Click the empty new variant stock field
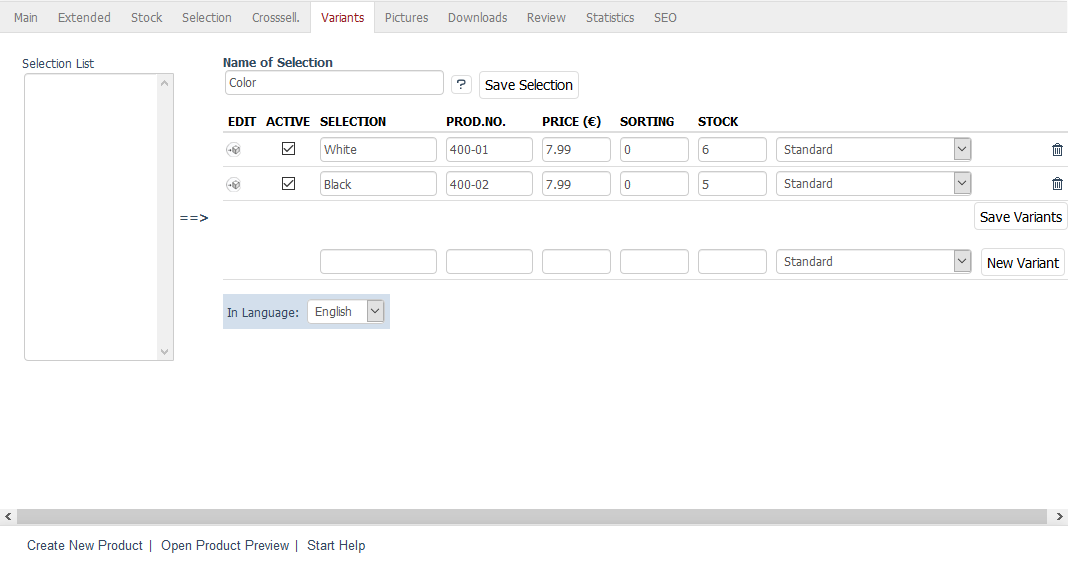1068x564 pixels. point(732,262)
